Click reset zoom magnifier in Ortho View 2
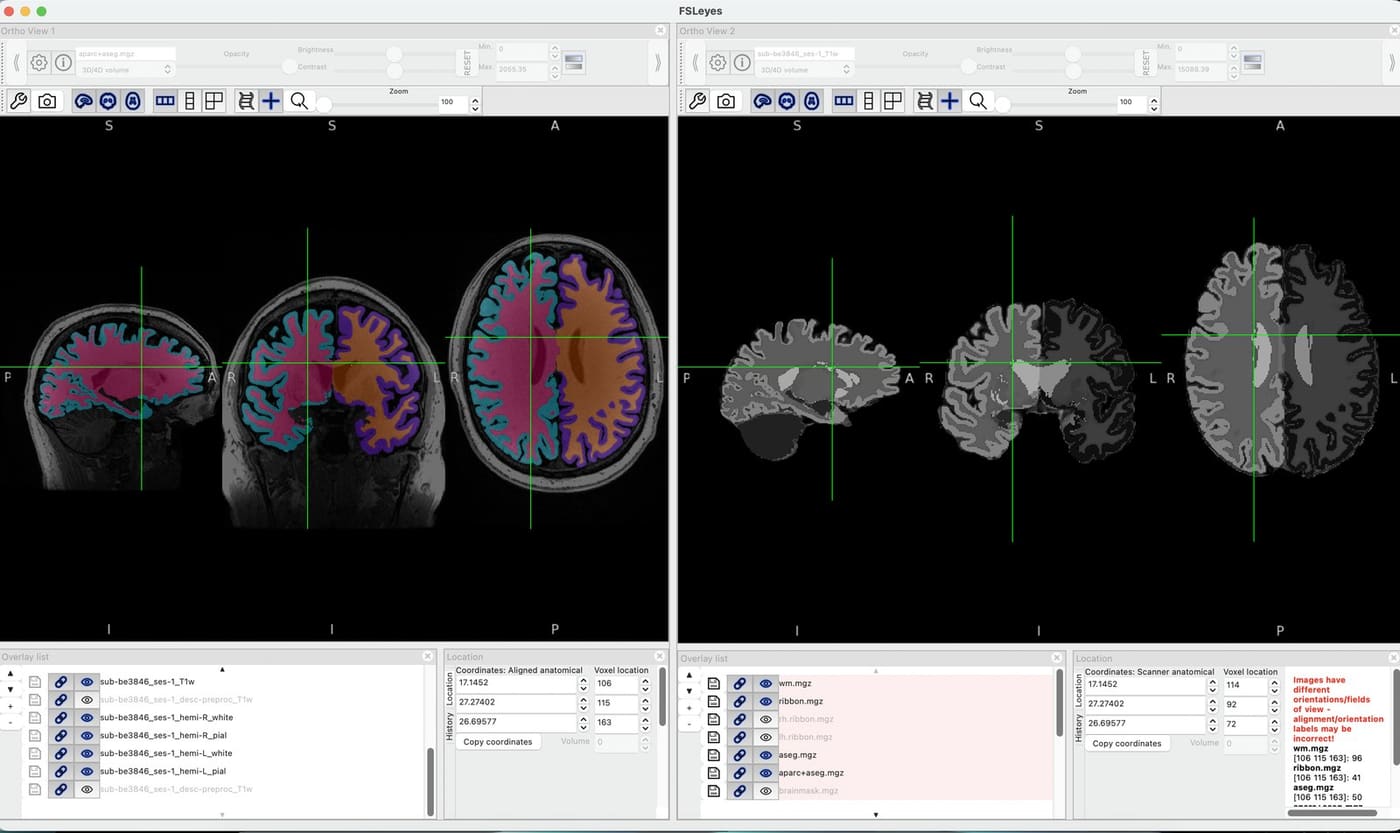Viewport: 1400px width, 833px height. point(978,101)
